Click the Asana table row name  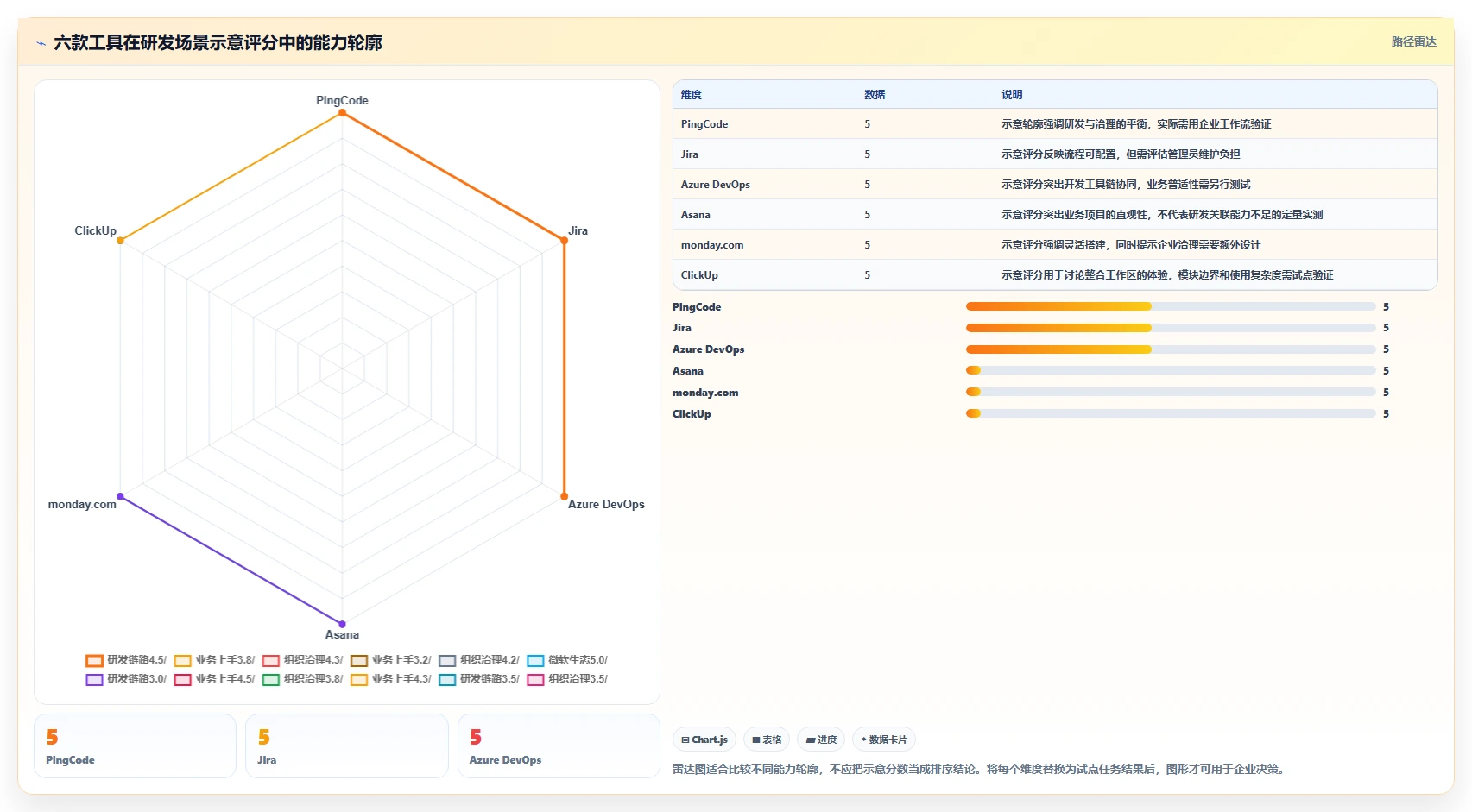tap(696, 215)
